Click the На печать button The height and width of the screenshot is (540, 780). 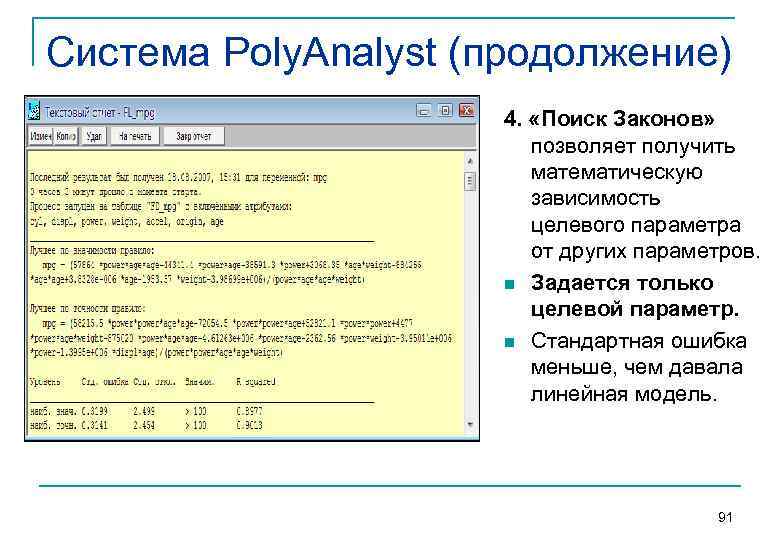tap(135, 136)
